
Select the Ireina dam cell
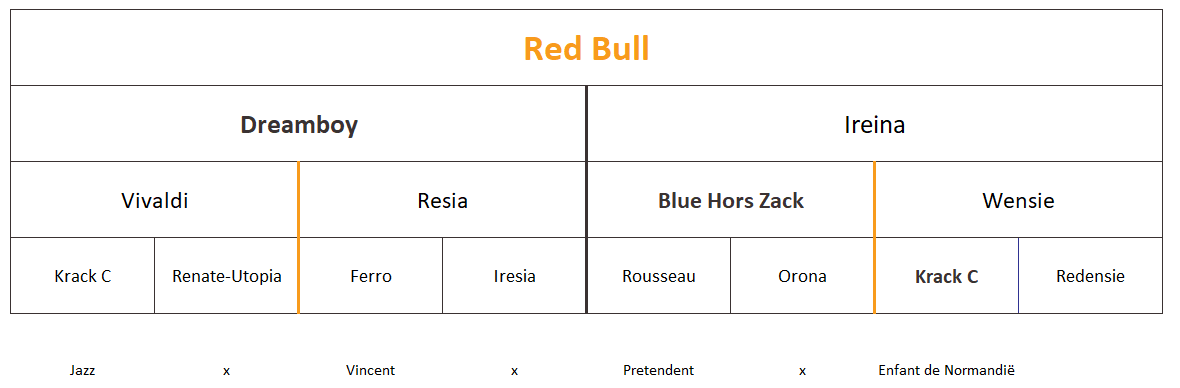click(874, 124)
